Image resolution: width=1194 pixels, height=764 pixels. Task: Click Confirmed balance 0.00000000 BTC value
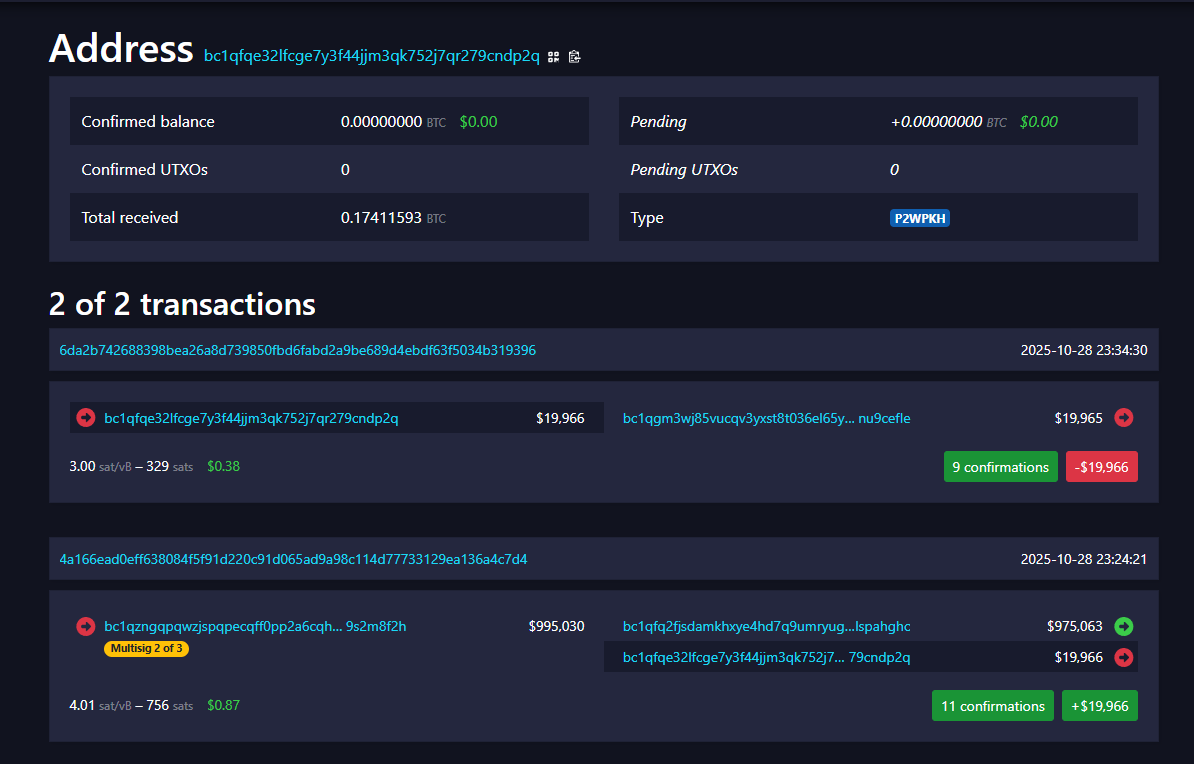tap(393, 122)
